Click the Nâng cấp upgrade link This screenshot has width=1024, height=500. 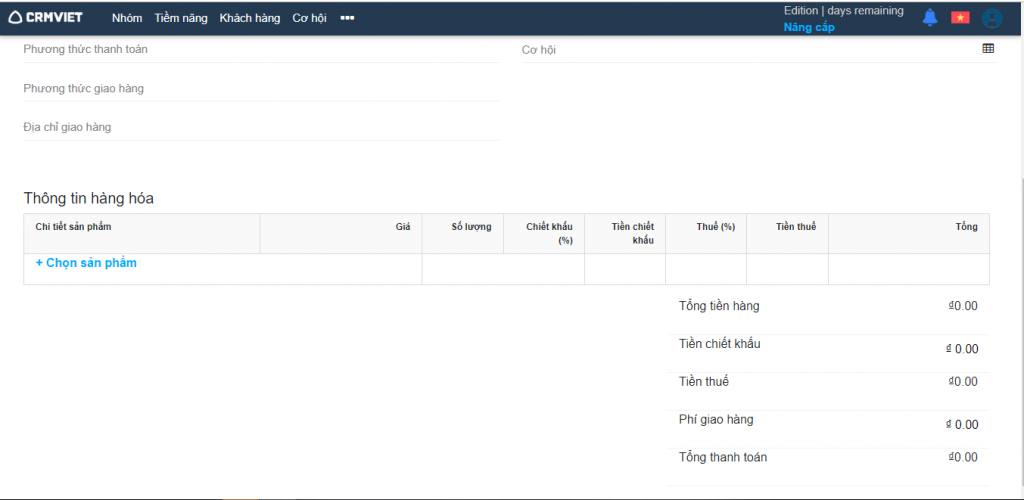click(809, 27)
